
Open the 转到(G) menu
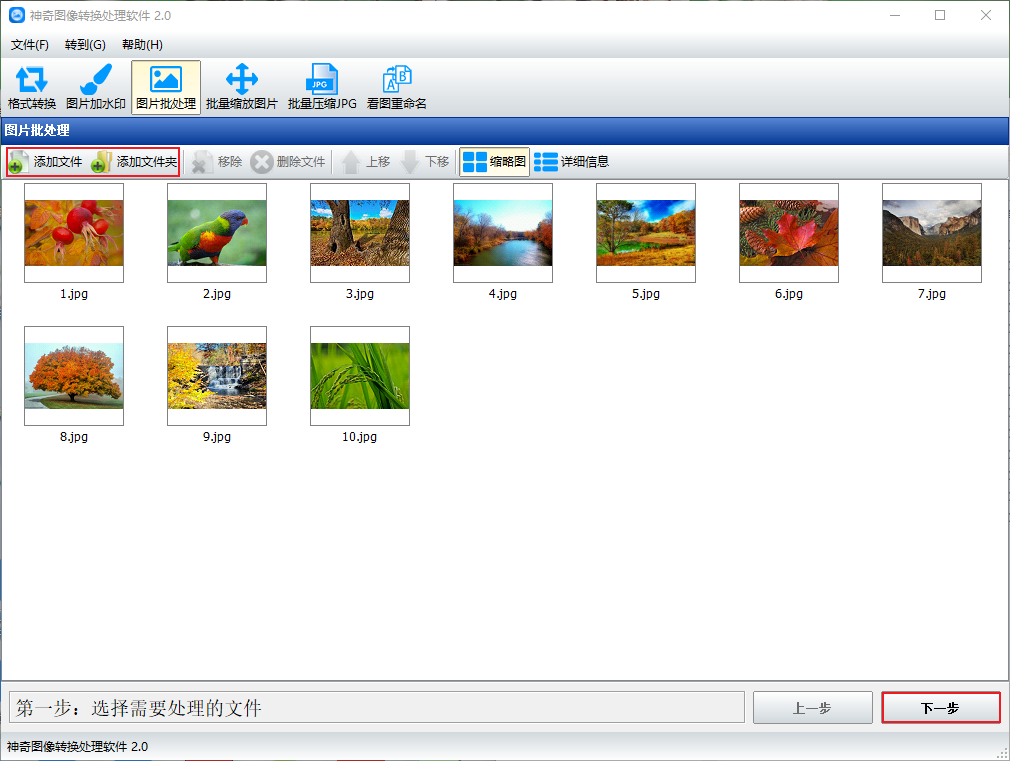[x=85, y=44]
